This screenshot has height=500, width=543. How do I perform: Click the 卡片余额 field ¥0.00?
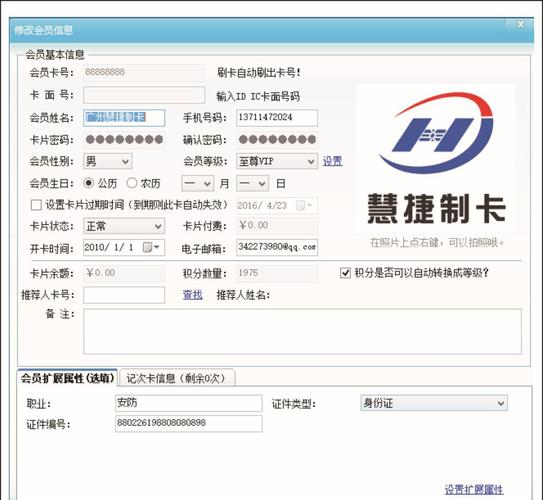[x=124, y=273]
